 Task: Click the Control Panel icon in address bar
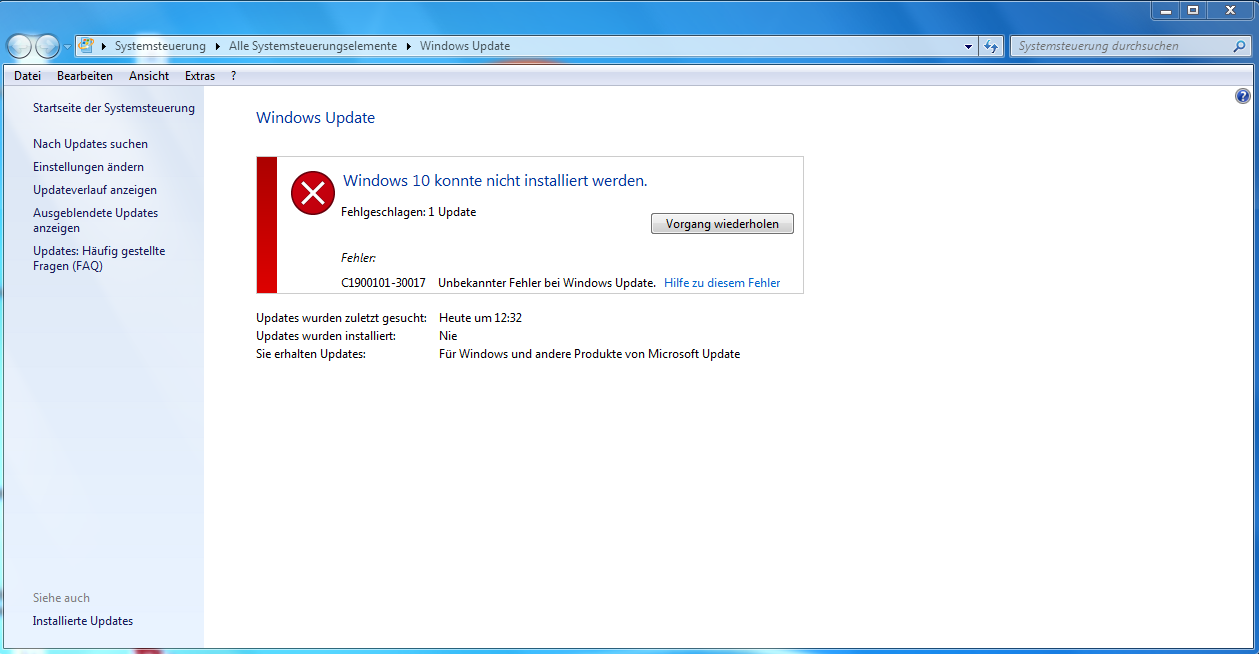86,46
